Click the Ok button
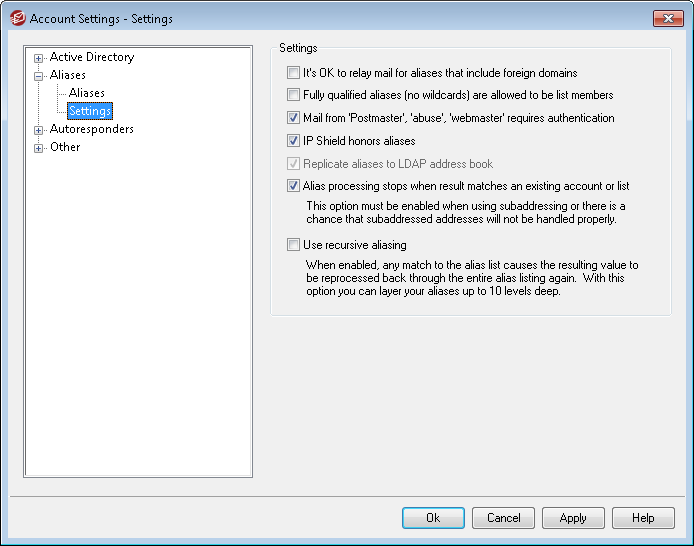The width and height of the screenshot is (694, 546). point(433,518)
